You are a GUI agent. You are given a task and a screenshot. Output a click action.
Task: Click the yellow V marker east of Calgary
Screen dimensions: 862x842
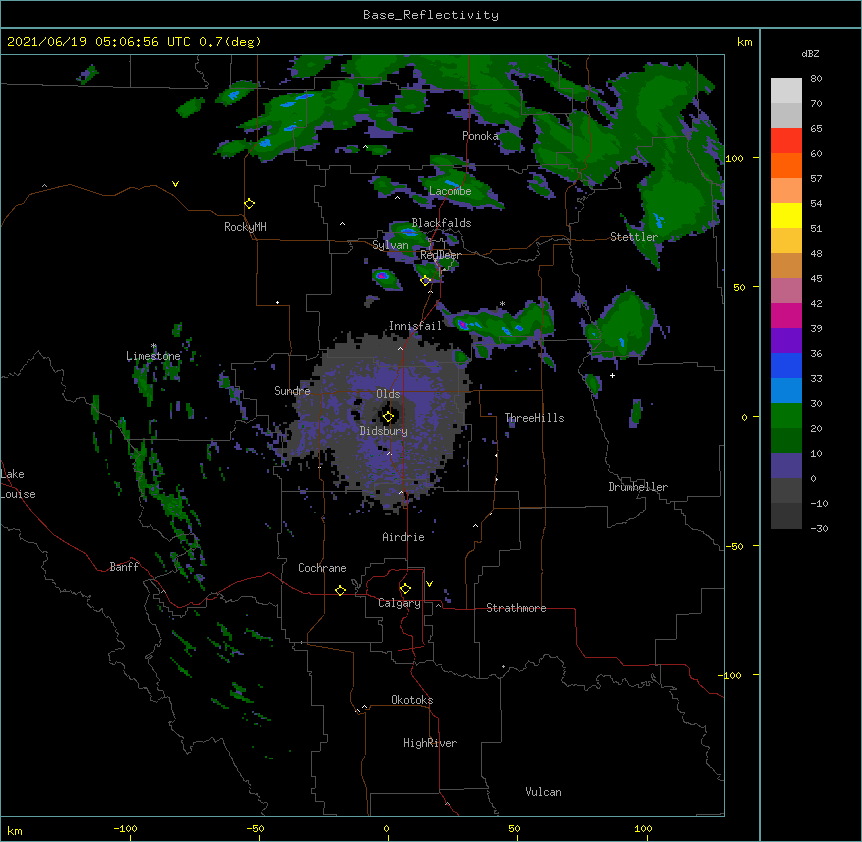[x=429, y=584]
